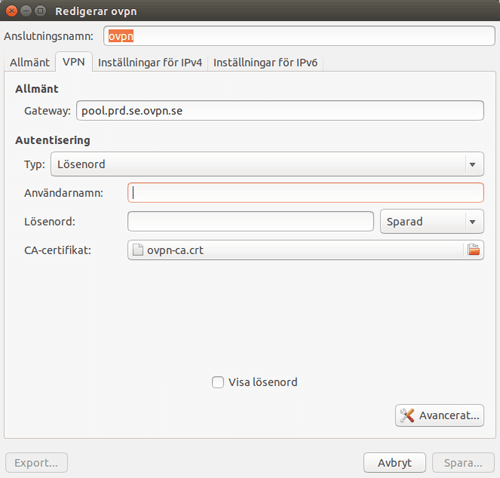
Task: Click into the Lösenord password field
Action: [x=250, y=221]
